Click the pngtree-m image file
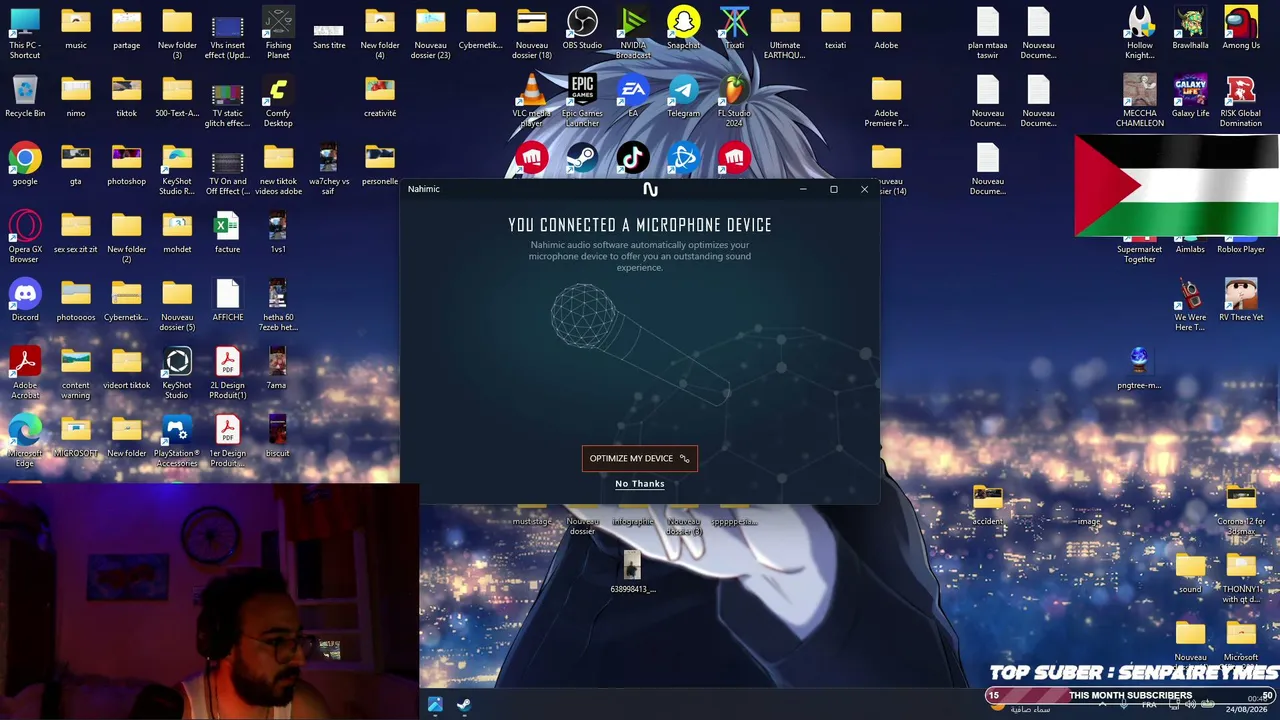Image resolution: width=1280 pixels, height=720 pixels. tap(1140, 368)
